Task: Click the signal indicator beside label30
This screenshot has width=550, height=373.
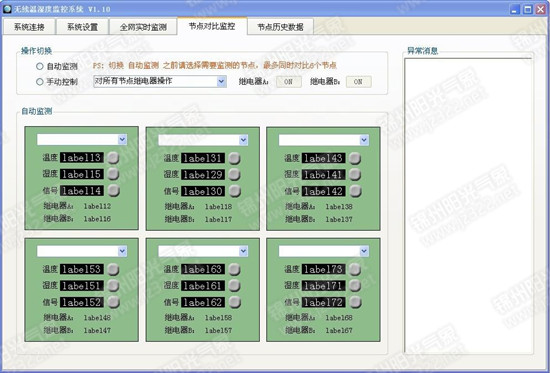Action: [x=234, y=191]
